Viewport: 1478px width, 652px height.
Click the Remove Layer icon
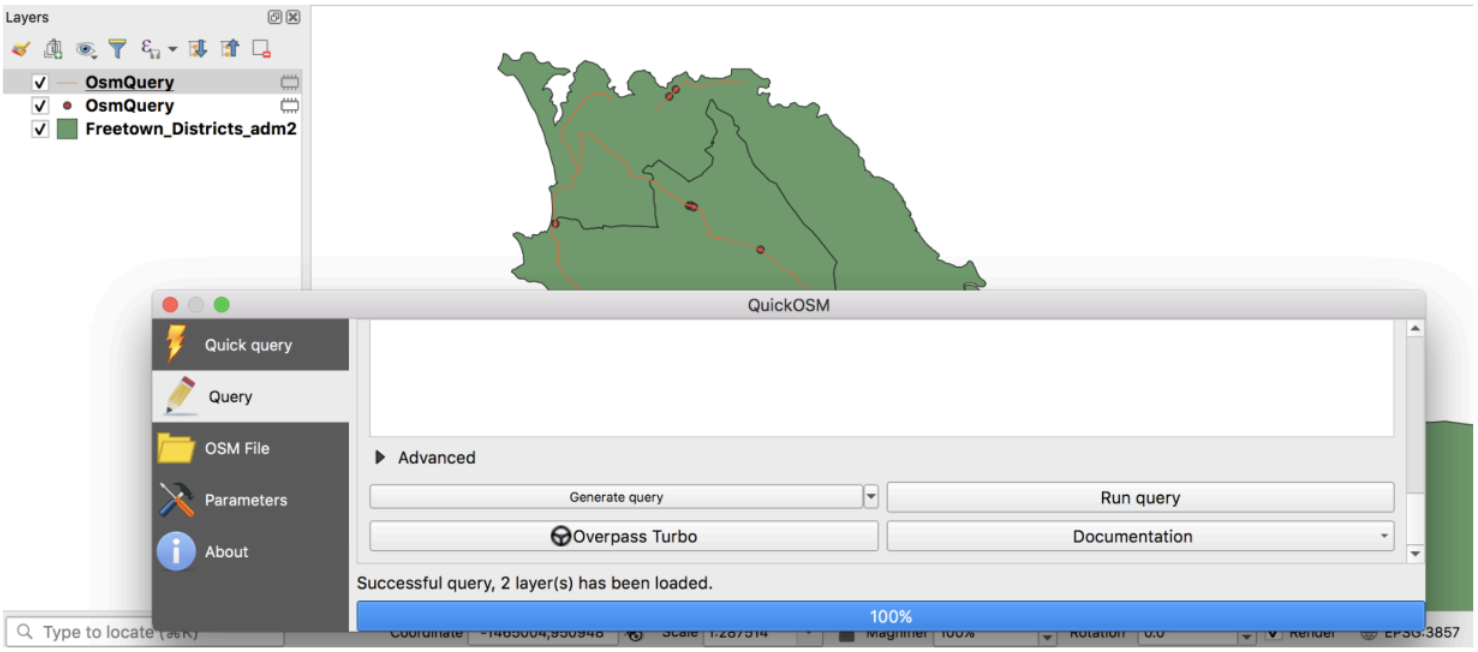(x=262, y=49)
